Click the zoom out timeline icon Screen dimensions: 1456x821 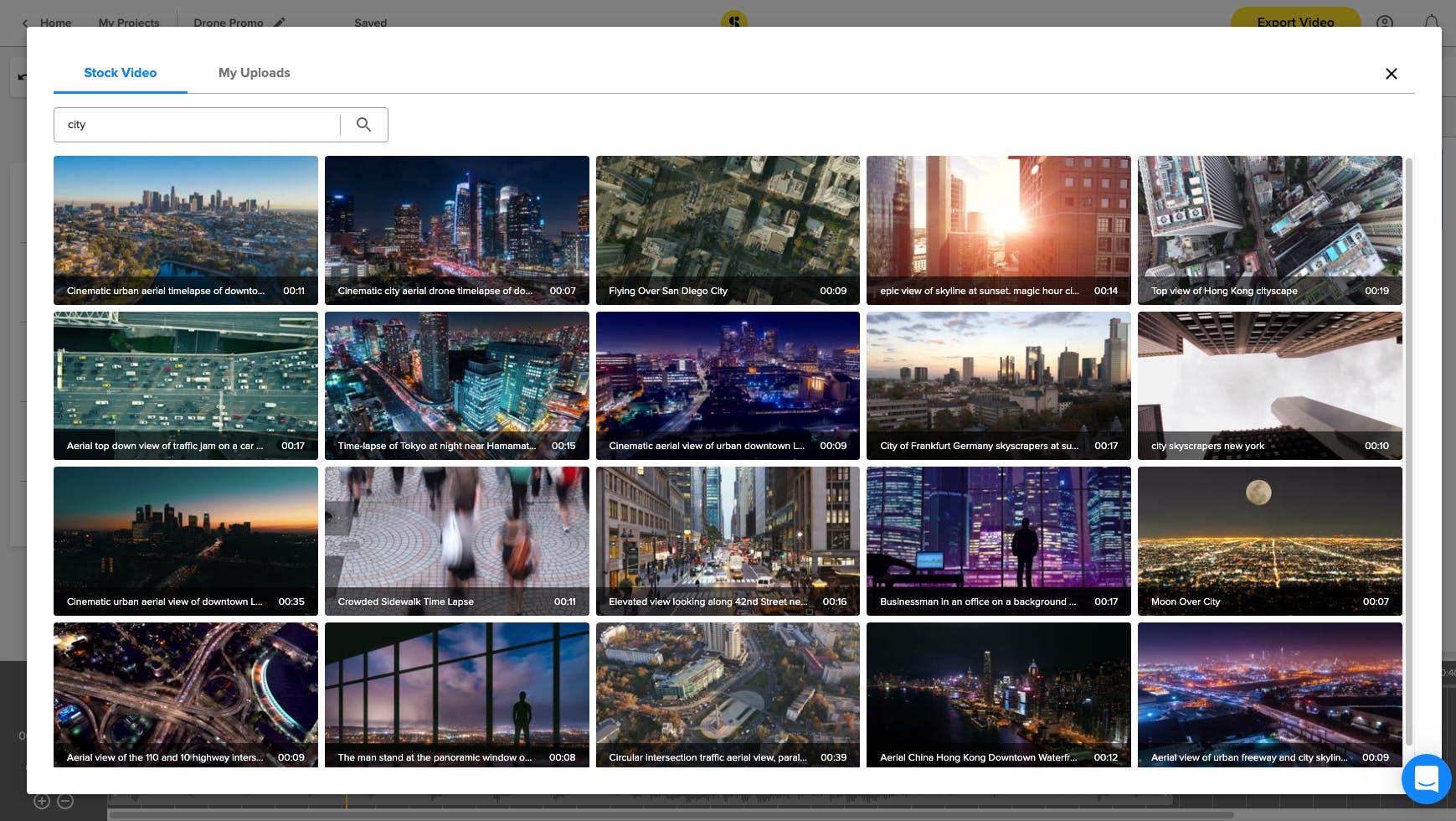pos(65,802)
